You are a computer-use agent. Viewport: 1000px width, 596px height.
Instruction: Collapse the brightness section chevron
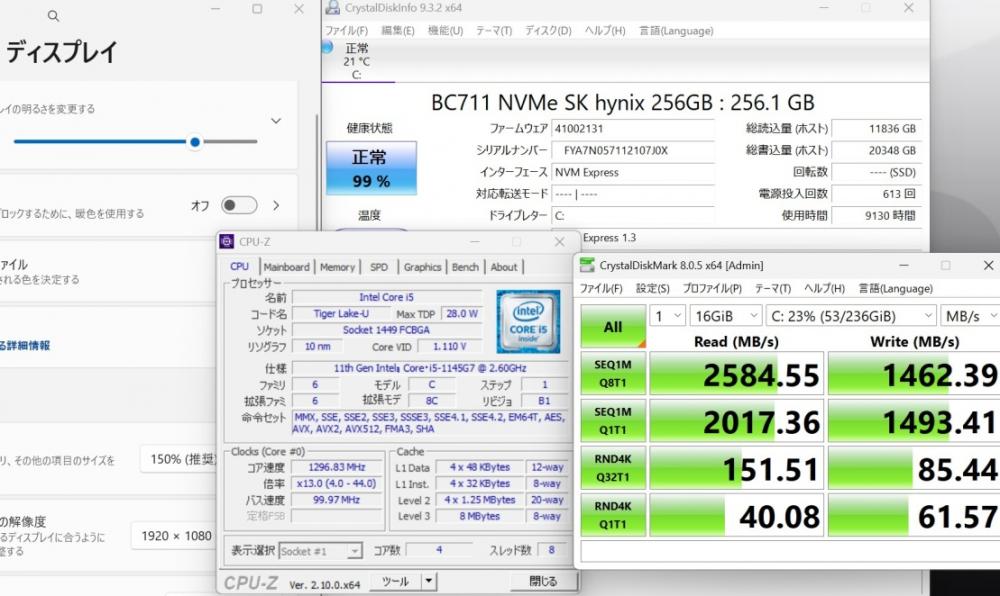click(x=276, y=120)
